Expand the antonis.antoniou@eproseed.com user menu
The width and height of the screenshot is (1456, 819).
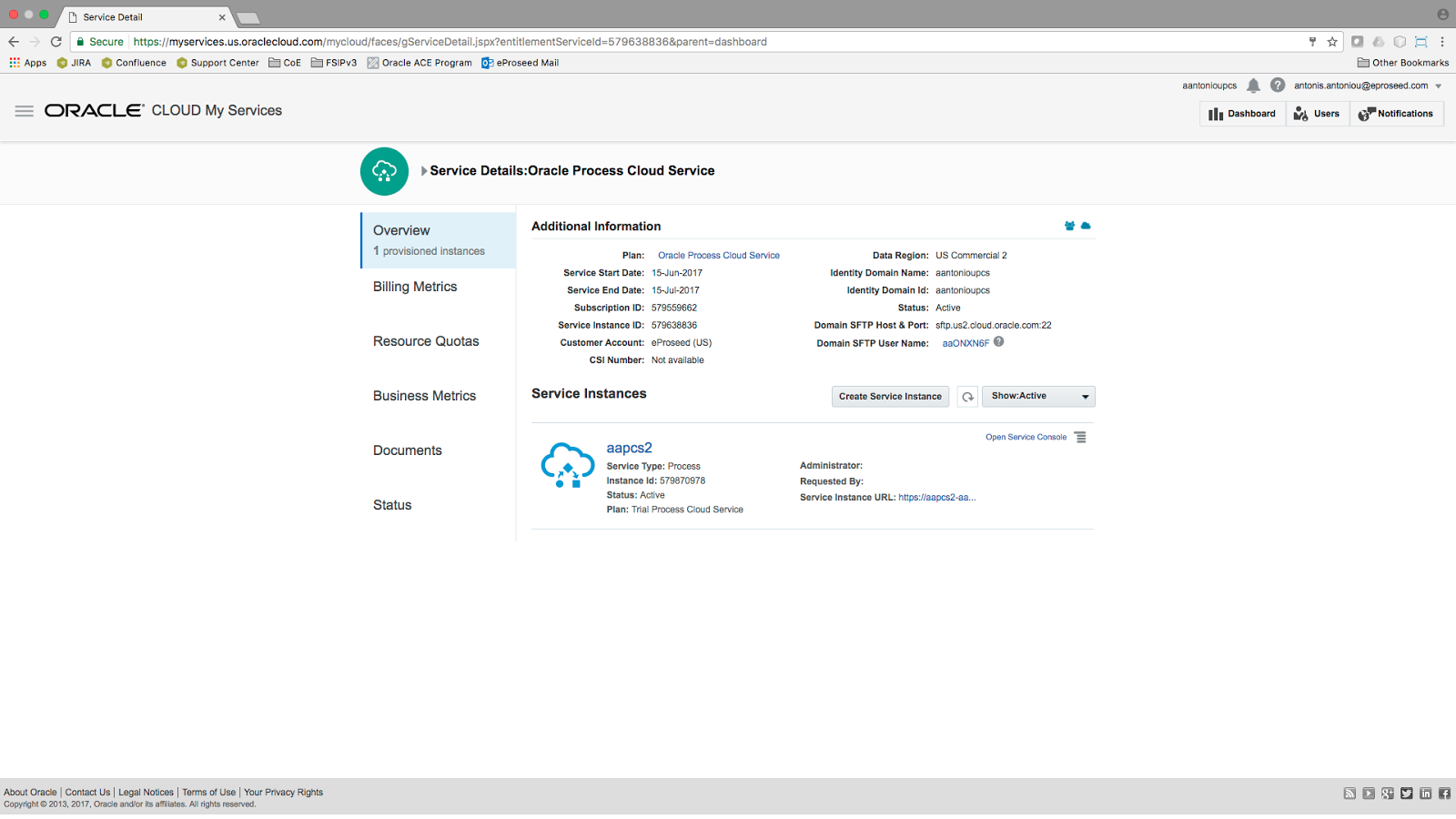pyautogui.click(x=1439, y=86)
